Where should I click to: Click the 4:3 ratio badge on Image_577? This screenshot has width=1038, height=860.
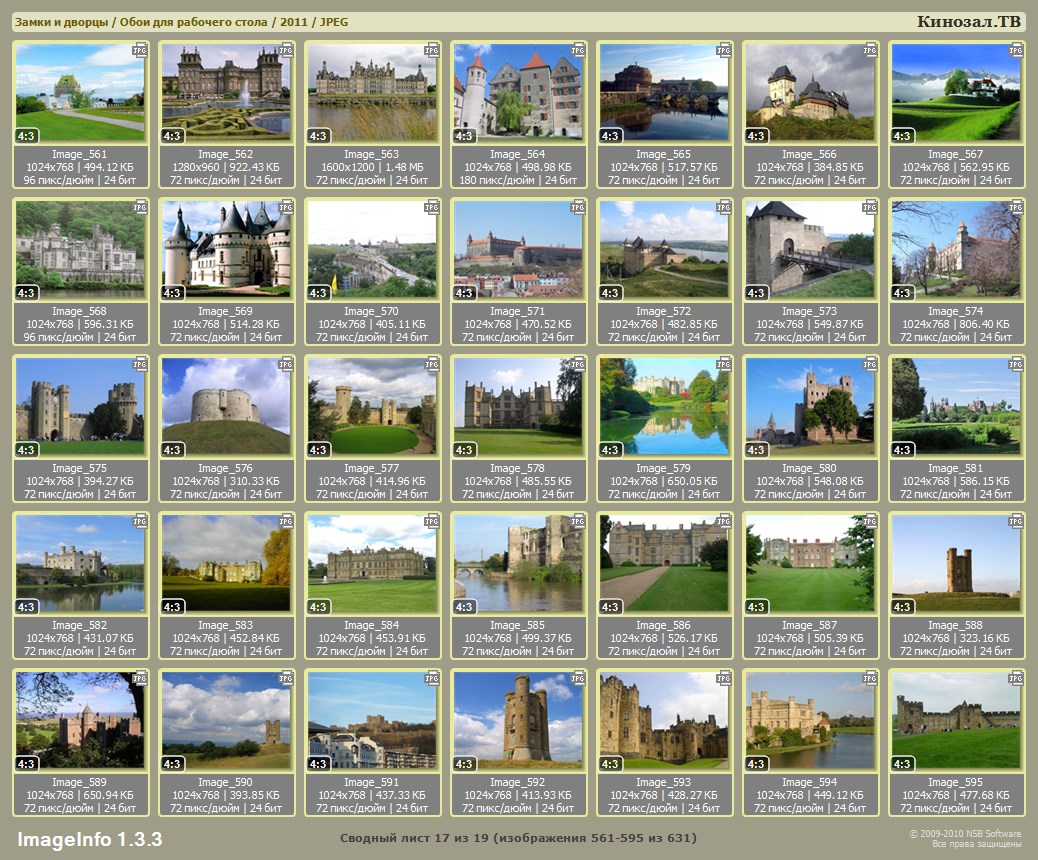click(318, 450)
